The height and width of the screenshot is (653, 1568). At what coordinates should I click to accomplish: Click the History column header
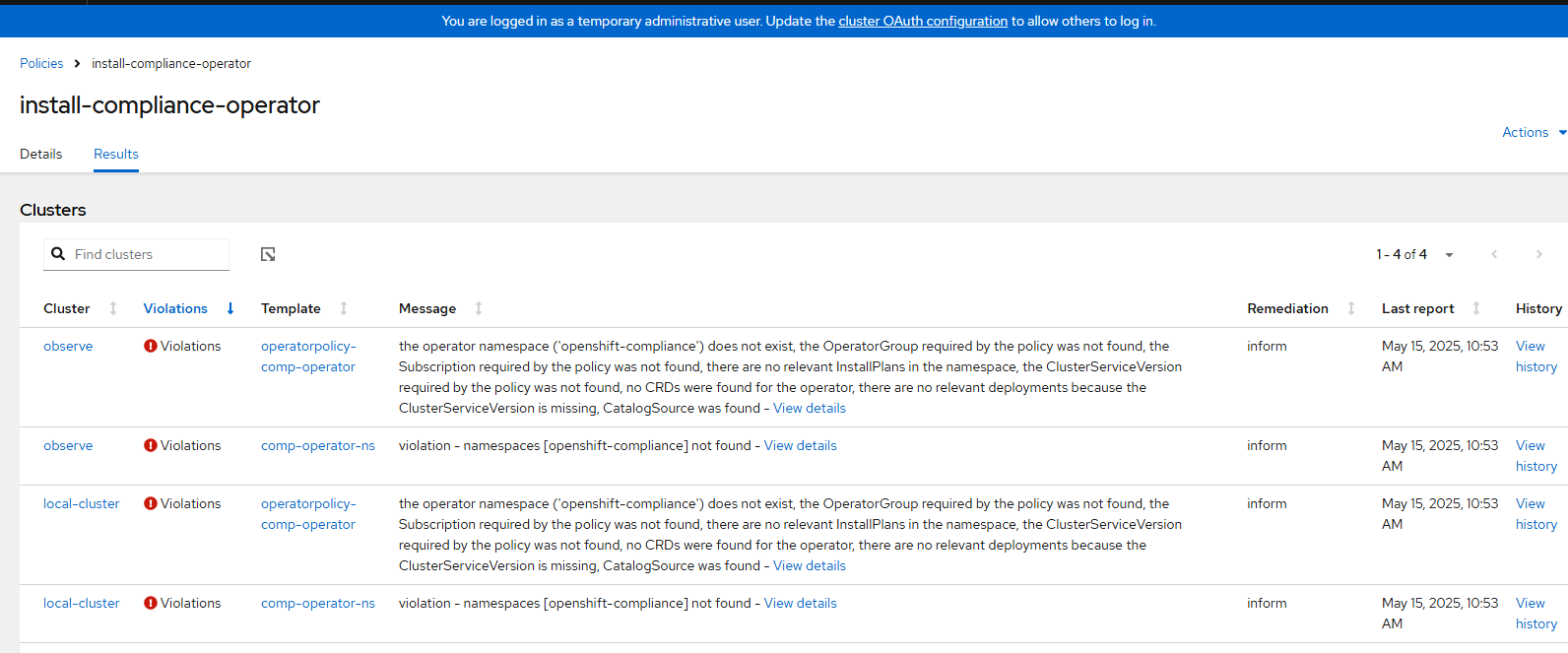click(1538, 308)
